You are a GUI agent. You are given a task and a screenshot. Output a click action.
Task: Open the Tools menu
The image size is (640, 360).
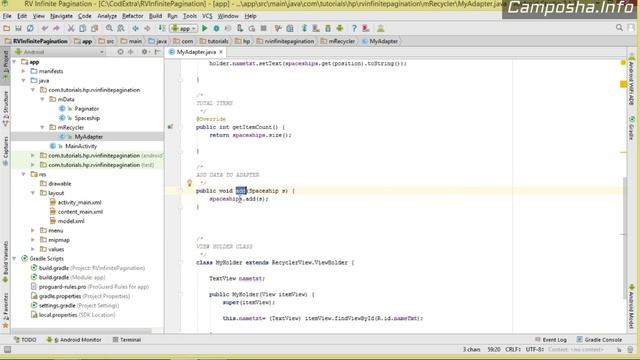coord(189,16)
